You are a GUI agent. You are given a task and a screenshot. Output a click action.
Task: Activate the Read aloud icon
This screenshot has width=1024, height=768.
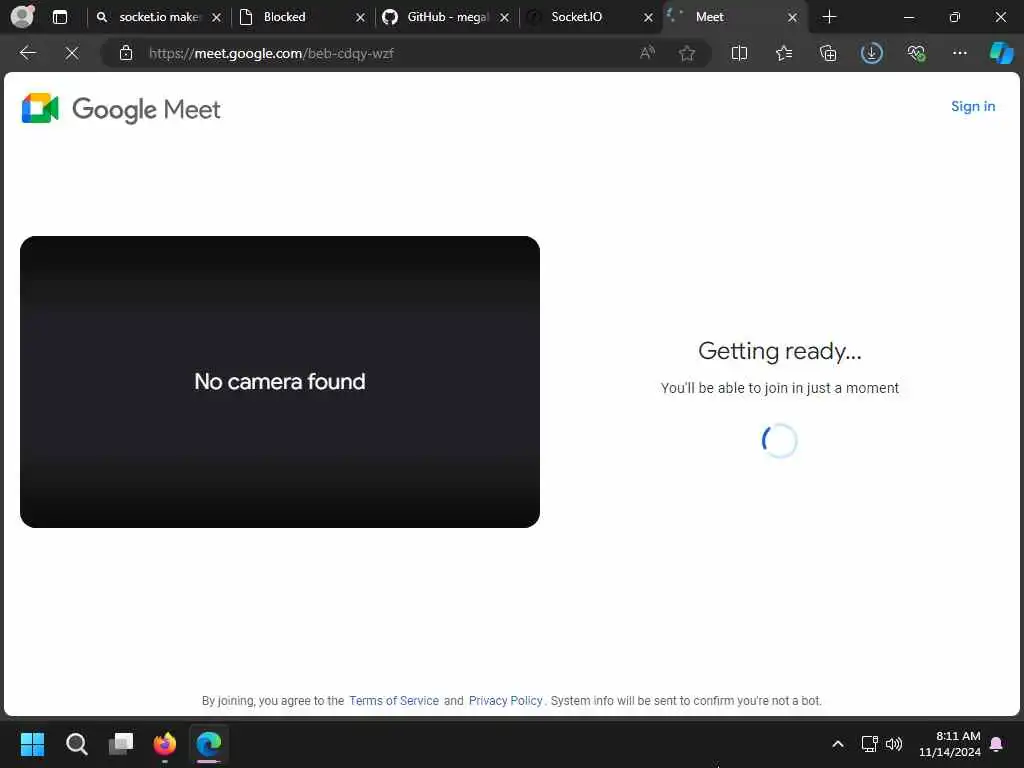(x=647, y=53)
